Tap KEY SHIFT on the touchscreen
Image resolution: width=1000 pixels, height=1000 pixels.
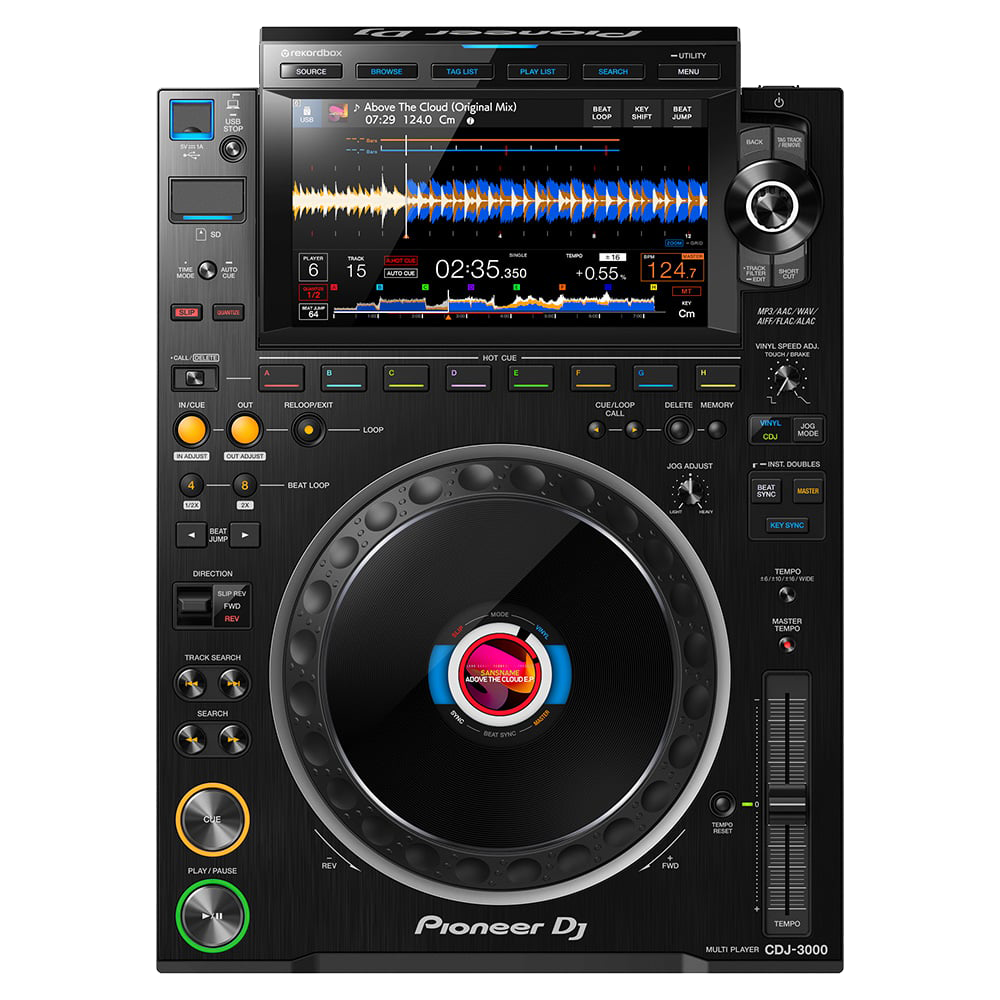click(x=642, y=113)
